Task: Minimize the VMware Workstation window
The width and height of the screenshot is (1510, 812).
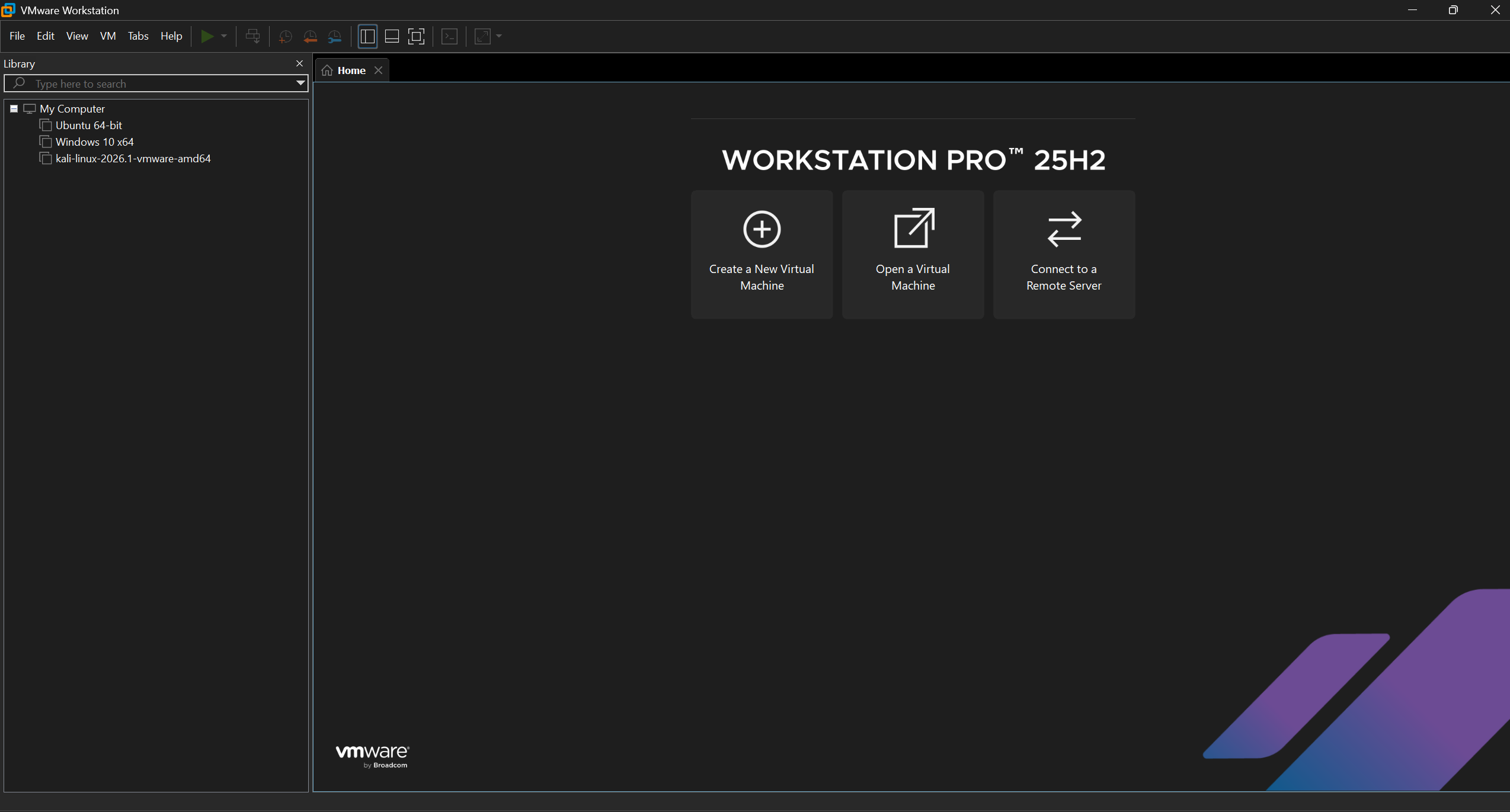Action: pyautogui.click(x=1412, y=10)
